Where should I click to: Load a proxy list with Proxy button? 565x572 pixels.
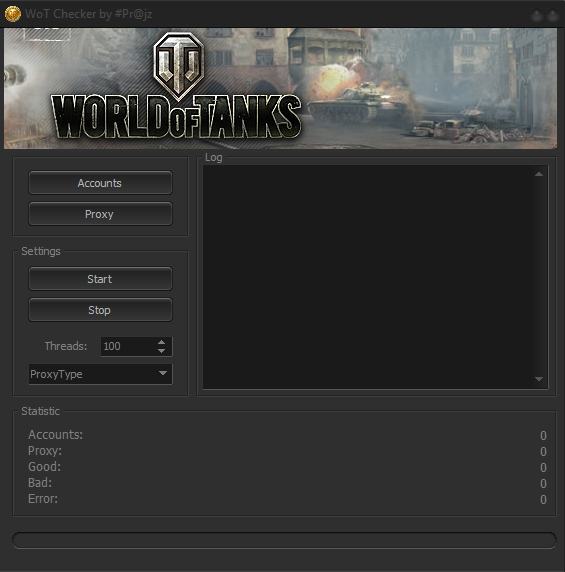100,214
